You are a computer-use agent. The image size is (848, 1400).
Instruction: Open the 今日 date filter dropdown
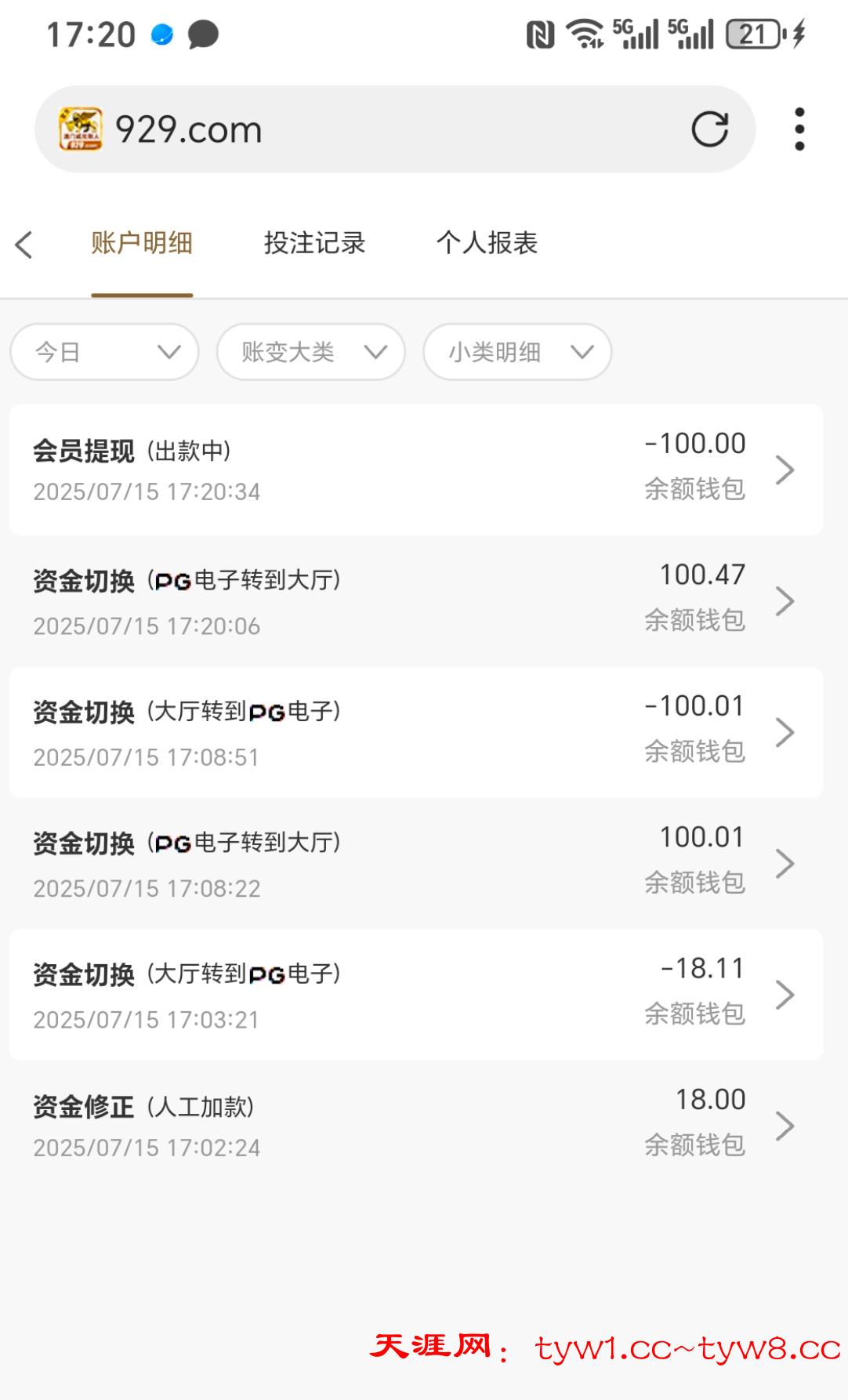pyautogui.click(x=104, y=352)
